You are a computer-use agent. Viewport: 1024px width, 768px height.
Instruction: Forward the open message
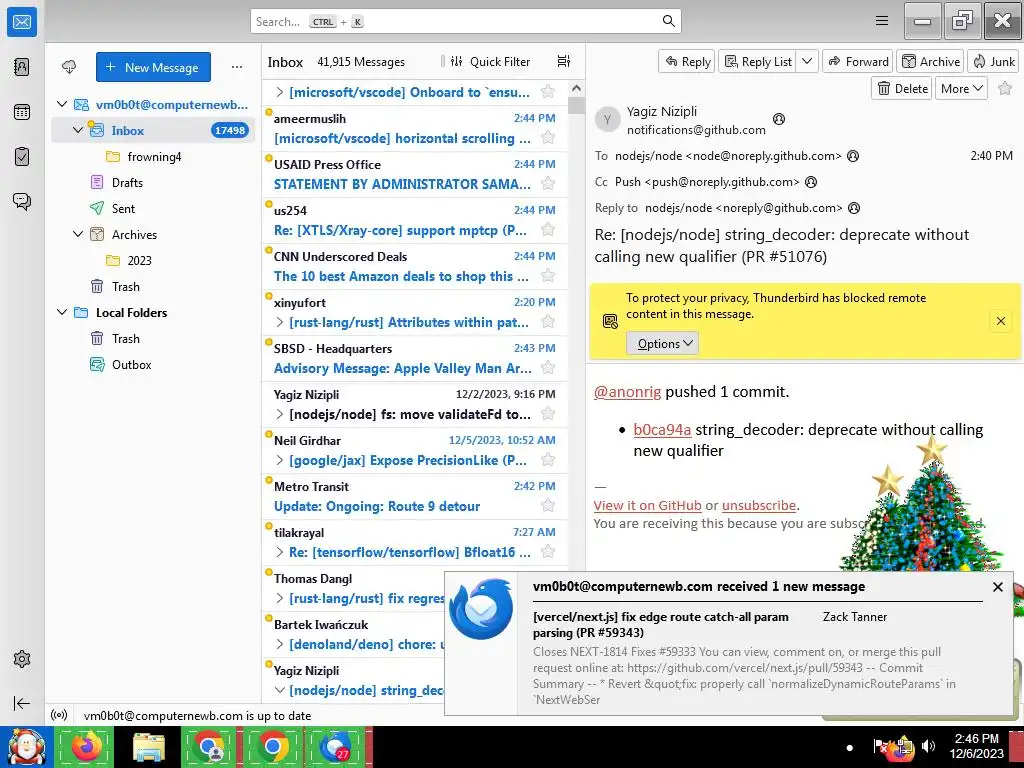point(857,61)
